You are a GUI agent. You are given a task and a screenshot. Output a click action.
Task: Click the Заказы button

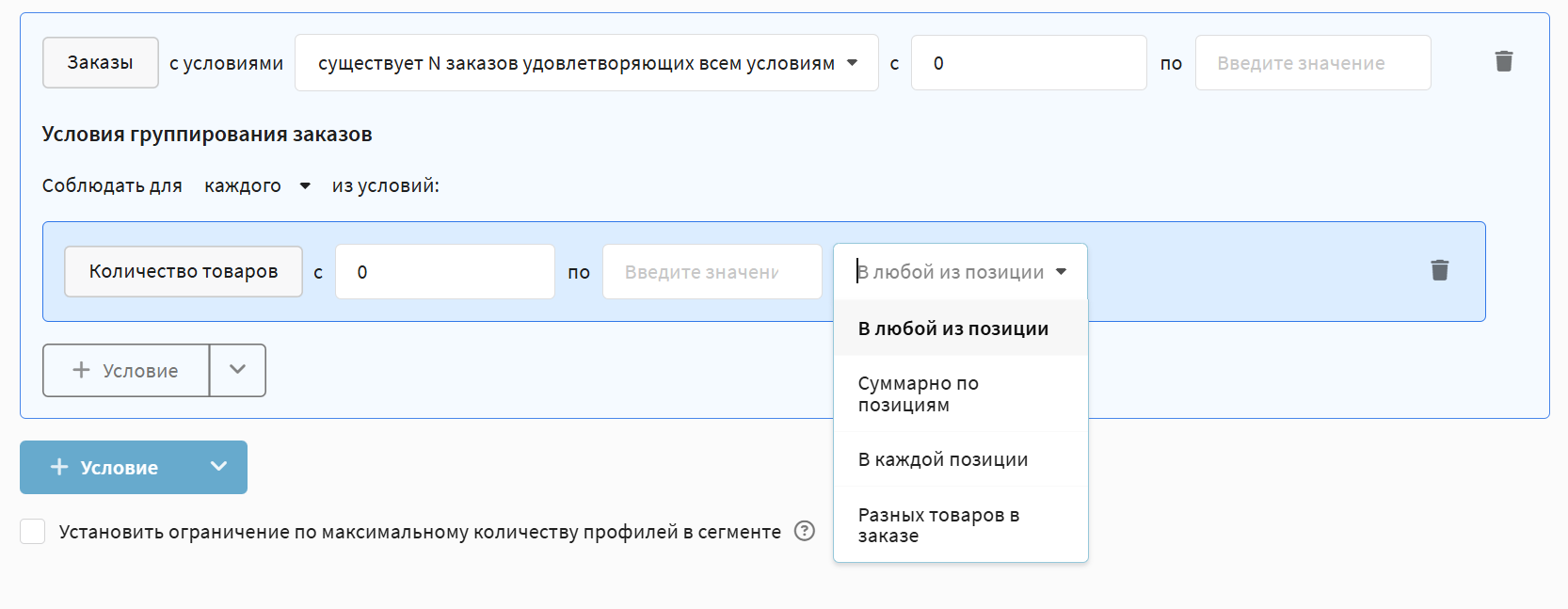[100, 63]
